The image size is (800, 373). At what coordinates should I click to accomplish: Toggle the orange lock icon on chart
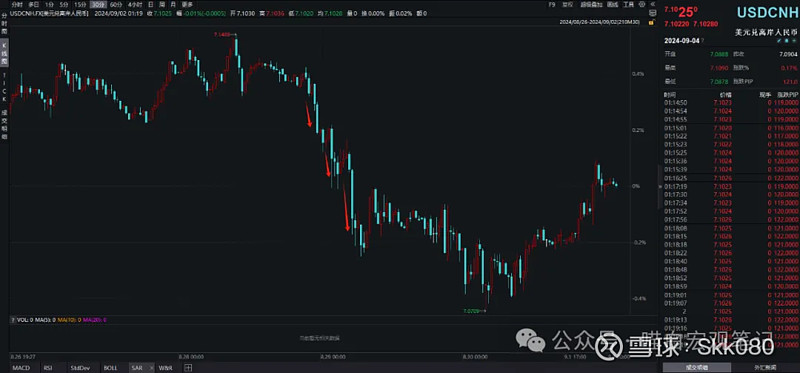[652, 22]
